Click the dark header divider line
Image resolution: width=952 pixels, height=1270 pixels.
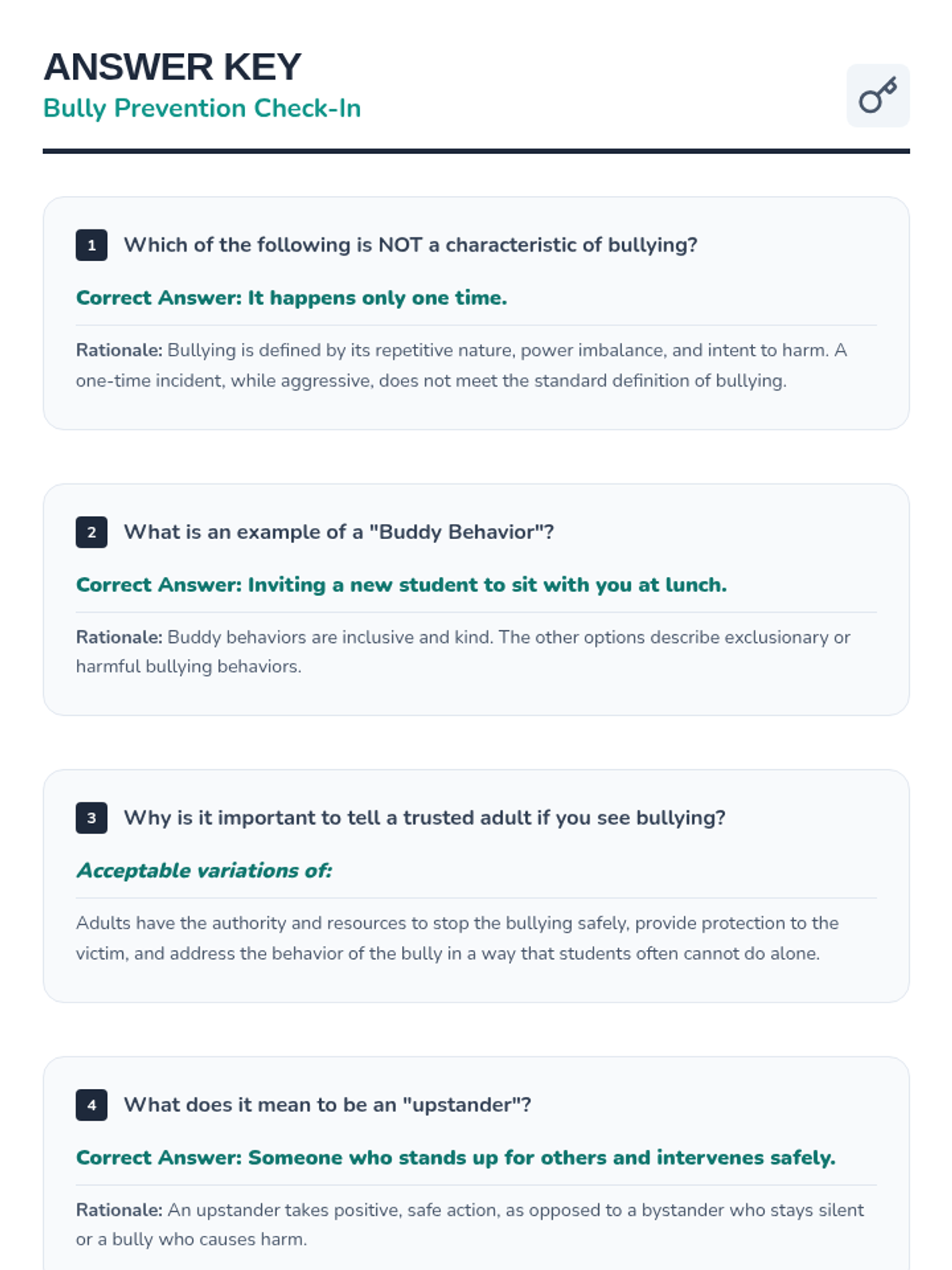[476, 151]
